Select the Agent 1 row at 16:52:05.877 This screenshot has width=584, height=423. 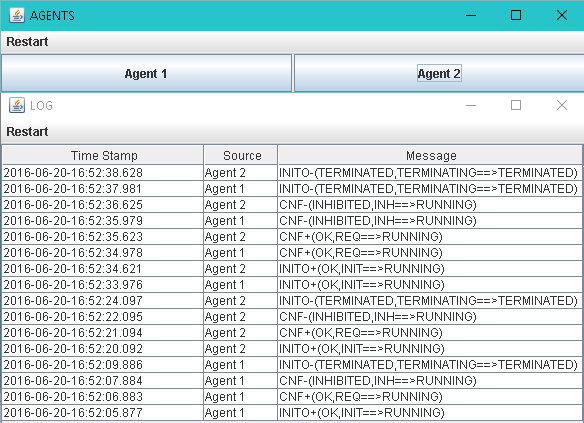pos(292,413)
